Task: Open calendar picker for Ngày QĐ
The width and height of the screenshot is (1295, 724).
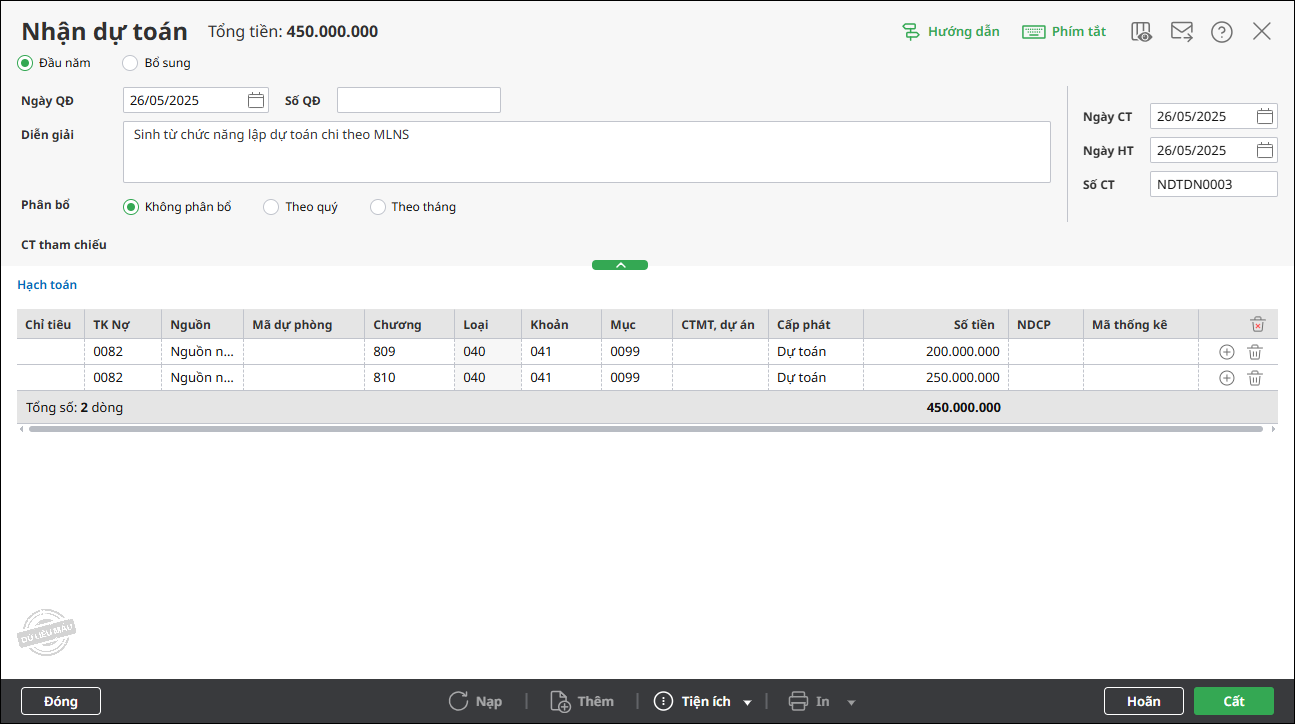Action: 256,100
